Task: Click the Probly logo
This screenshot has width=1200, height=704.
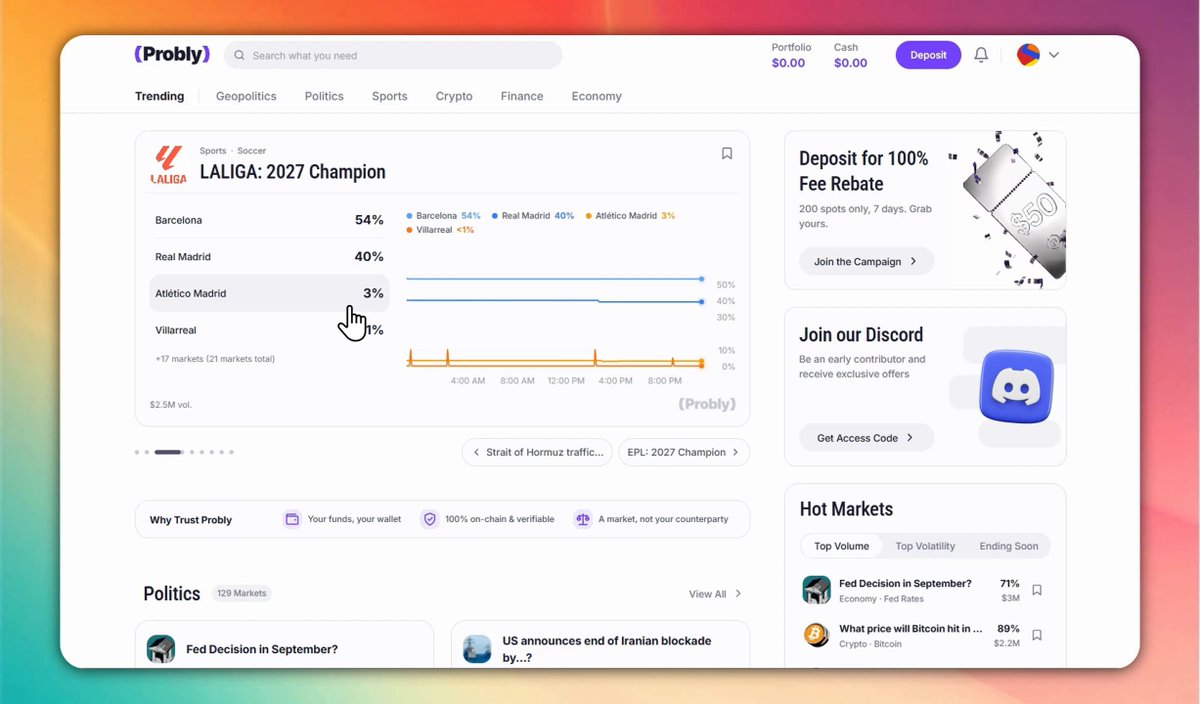Action: [x=172, y=55]
